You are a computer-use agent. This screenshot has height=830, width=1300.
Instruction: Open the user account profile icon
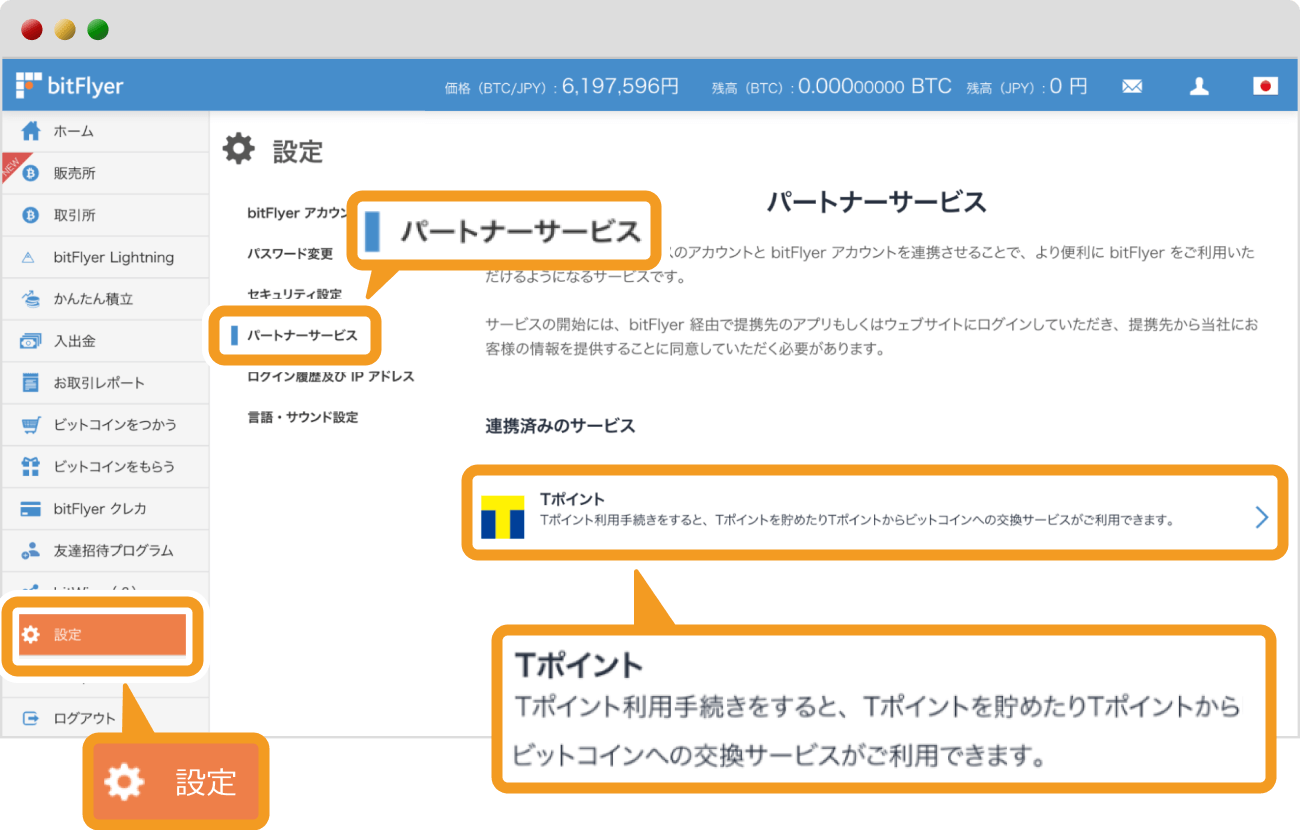point(1199,87)
